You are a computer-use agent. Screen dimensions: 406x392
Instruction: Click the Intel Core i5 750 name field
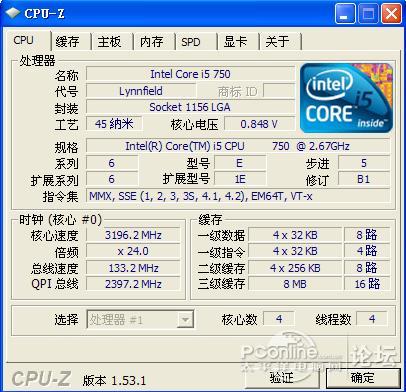pos(191,74)
